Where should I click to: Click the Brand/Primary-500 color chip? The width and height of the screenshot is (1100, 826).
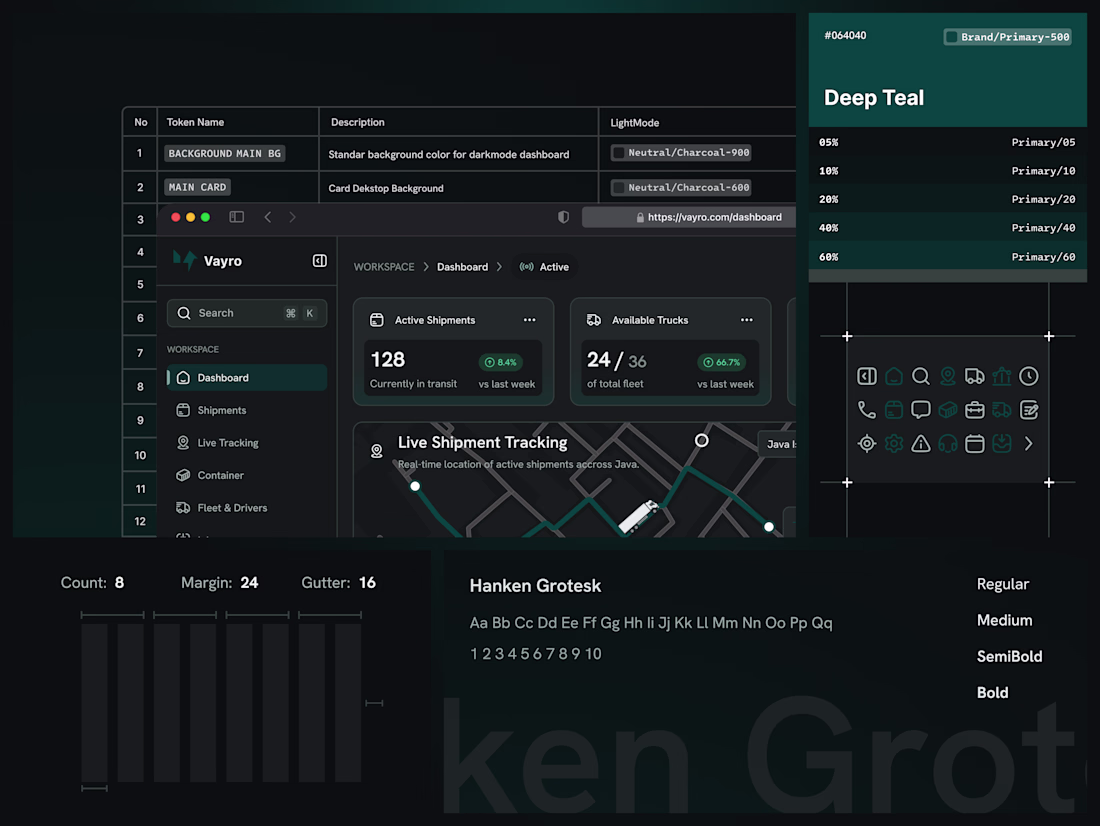[x=1007, y=36]
